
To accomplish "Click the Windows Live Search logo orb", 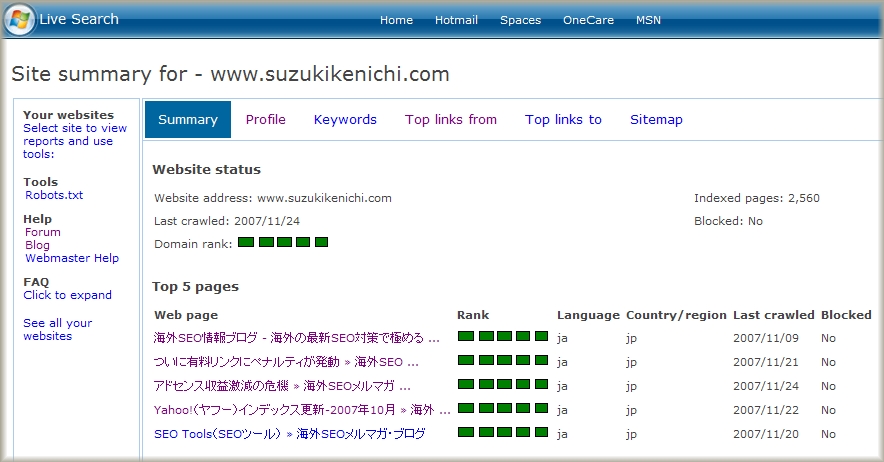I will pos(20,20).
